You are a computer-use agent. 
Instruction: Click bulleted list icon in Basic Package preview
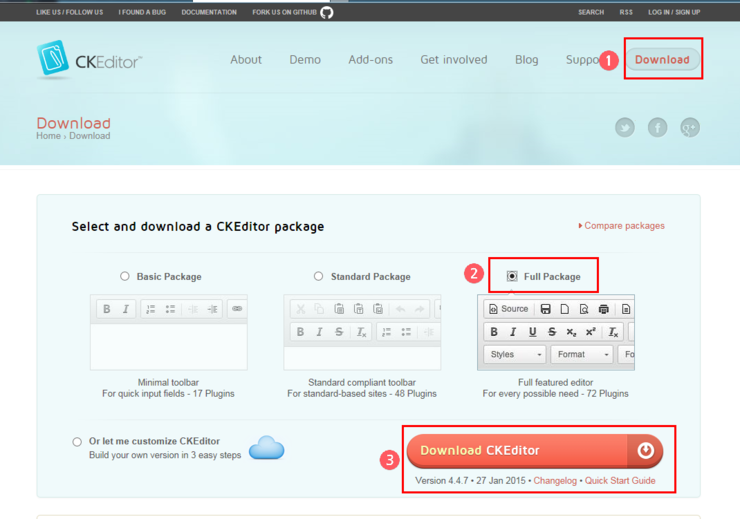coord(170,309)
